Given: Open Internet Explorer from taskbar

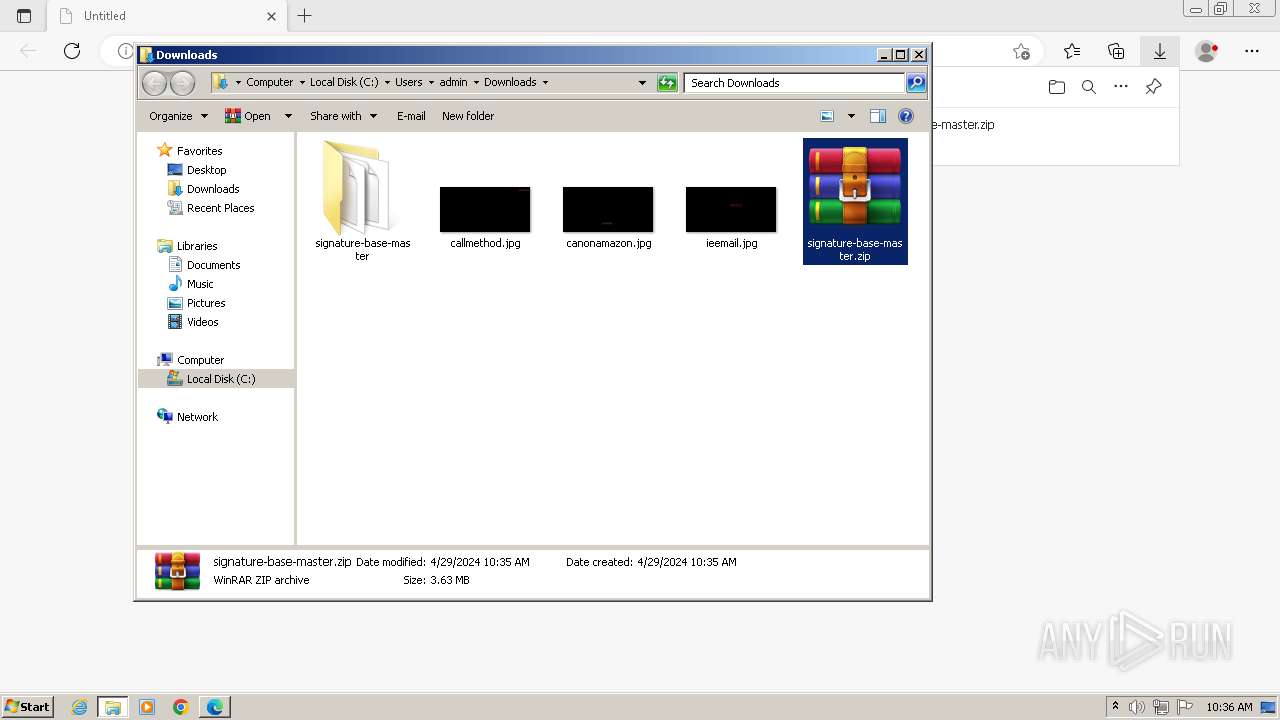Looking at the screenshot, I should (80, 707).
